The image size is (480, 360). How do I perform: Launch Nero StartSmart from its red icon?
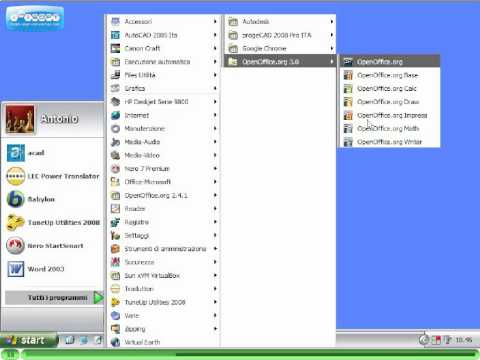pyautogui.click(x=16, y=246)
